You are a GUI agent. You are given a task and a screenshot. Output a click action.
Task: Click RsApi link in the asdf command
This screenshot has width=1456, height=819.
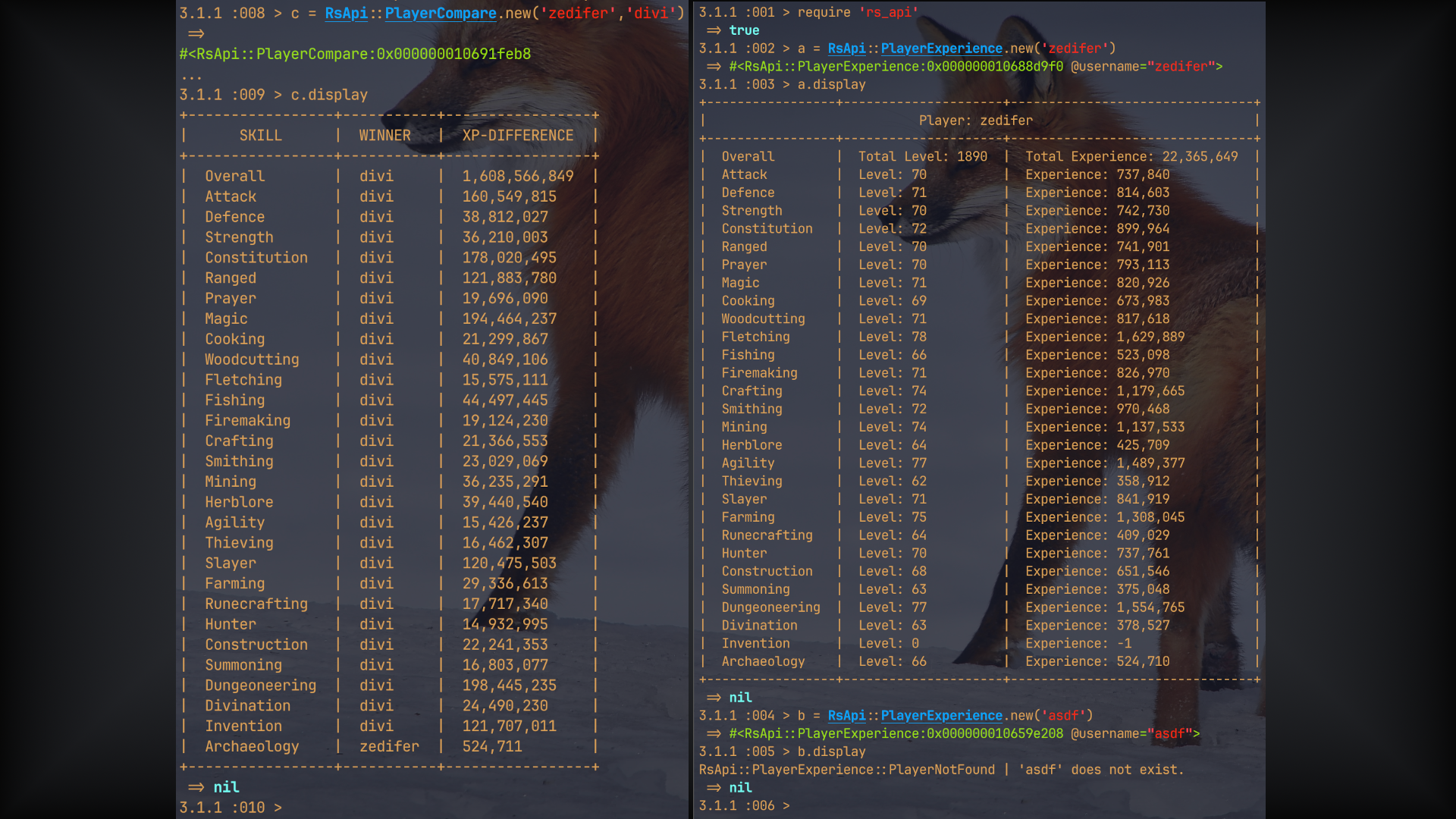[x=846, y=716]
